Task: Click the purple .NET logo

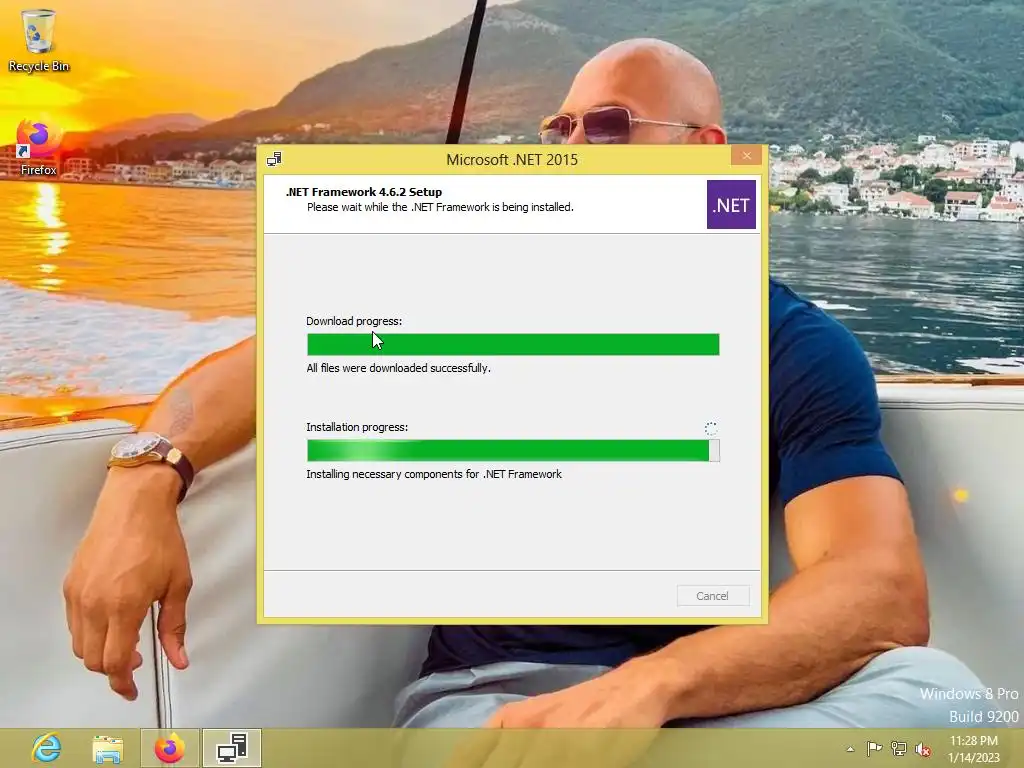Action: 731,204
